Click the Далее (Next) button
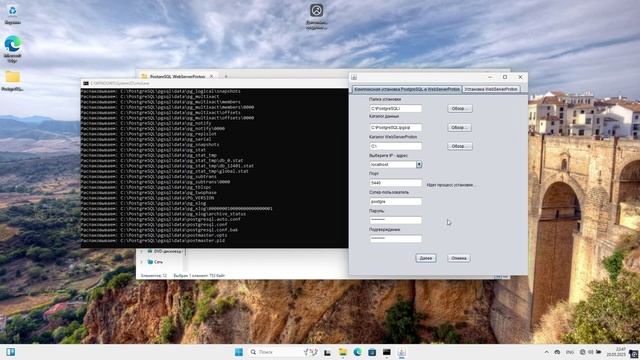Screen dimensions: 640x360 tap(426, 258)
